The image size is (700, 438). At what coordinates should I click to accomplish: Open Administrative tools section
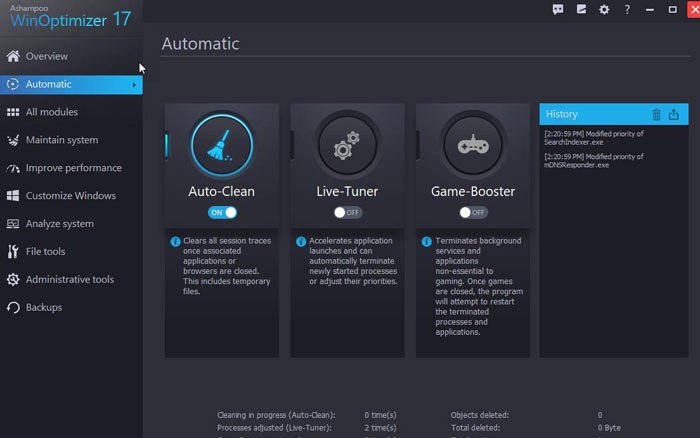(71, 279)
